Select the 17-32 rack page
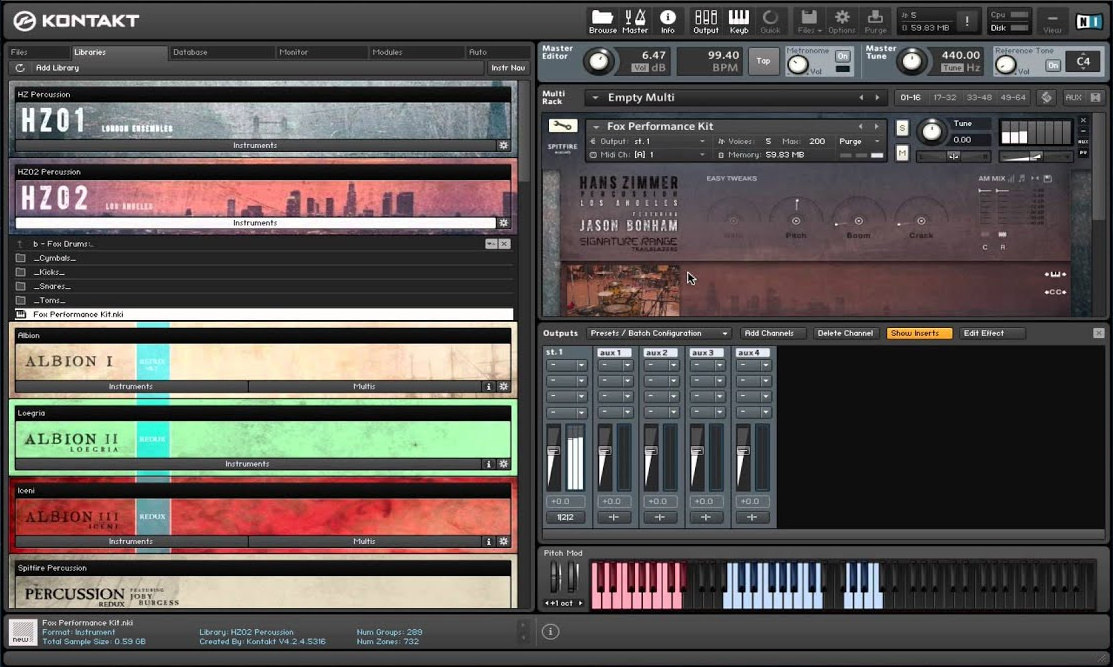 pyautogui.click(x=945, y=97)
